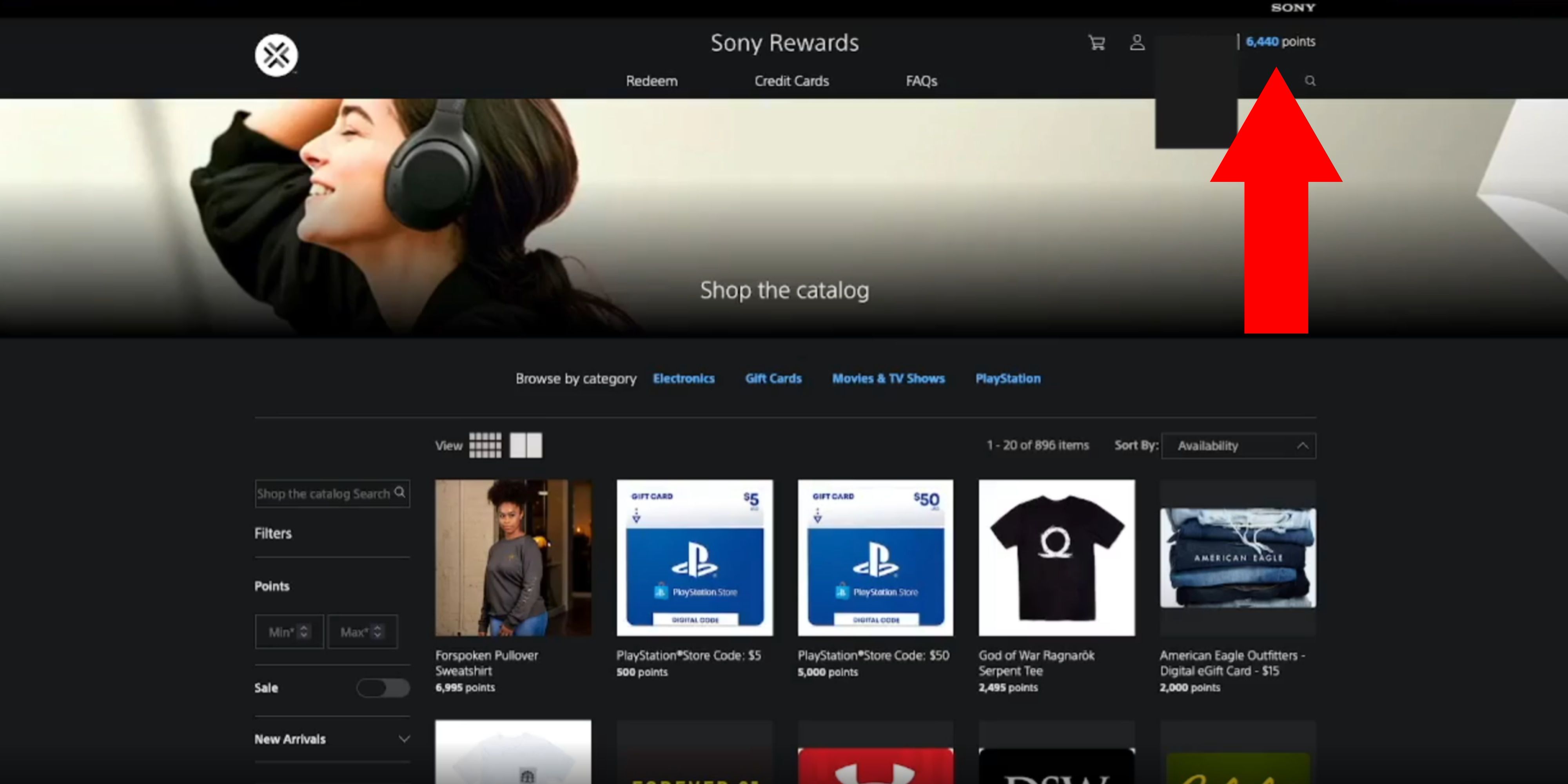Image resolution: width=1568 pixels, height=784 pixels.
Task: Click the catalog search magnifier icon
Action: pos(399,492)
